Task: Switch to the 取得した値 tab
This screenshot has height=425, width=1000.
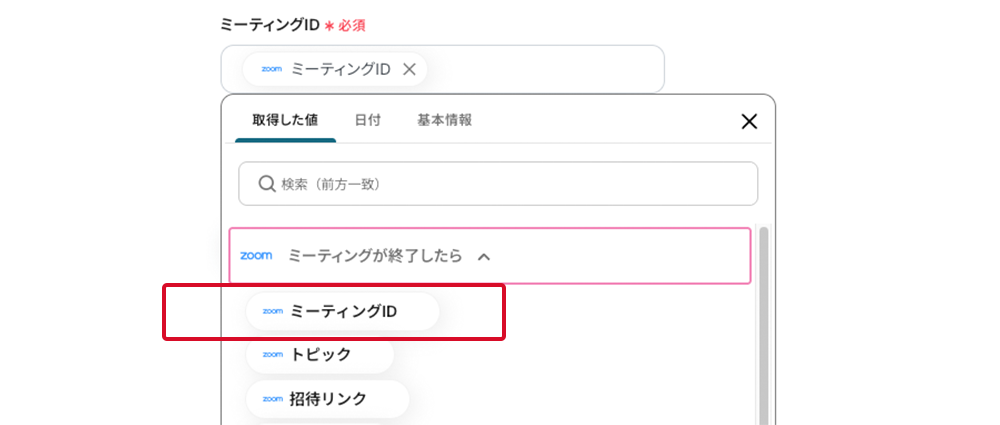Action: click(x=285, y=120)
